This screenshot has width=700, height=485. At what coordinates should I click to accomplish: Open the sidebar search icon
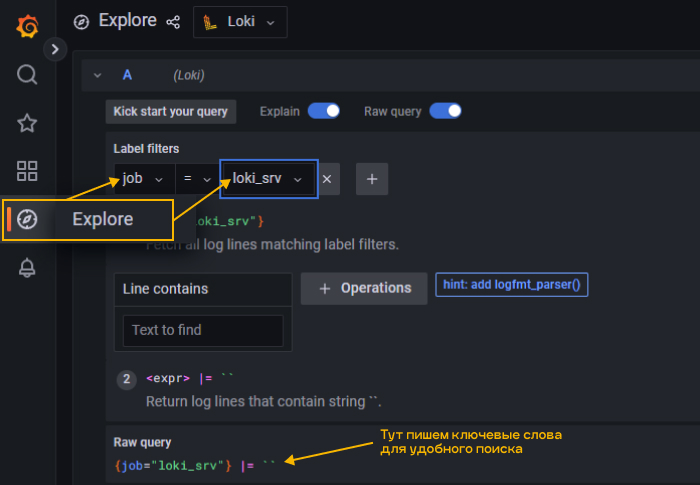[27, 75]
